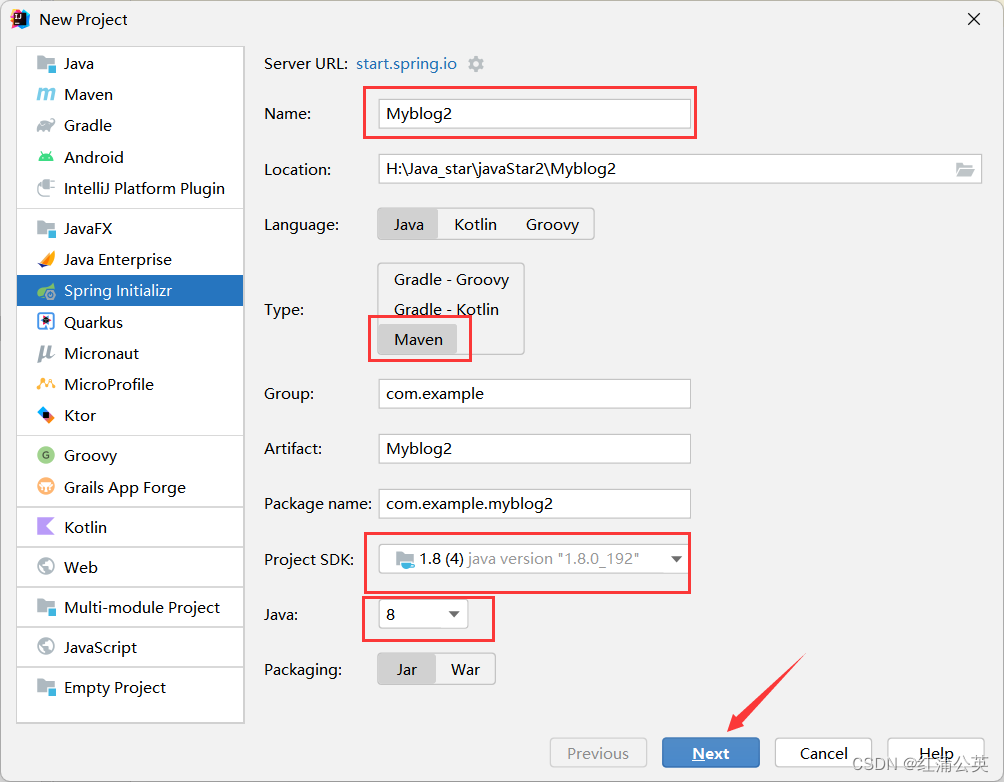
Task: Click the Java folder icon in sidebar
Action: point(46,63)
